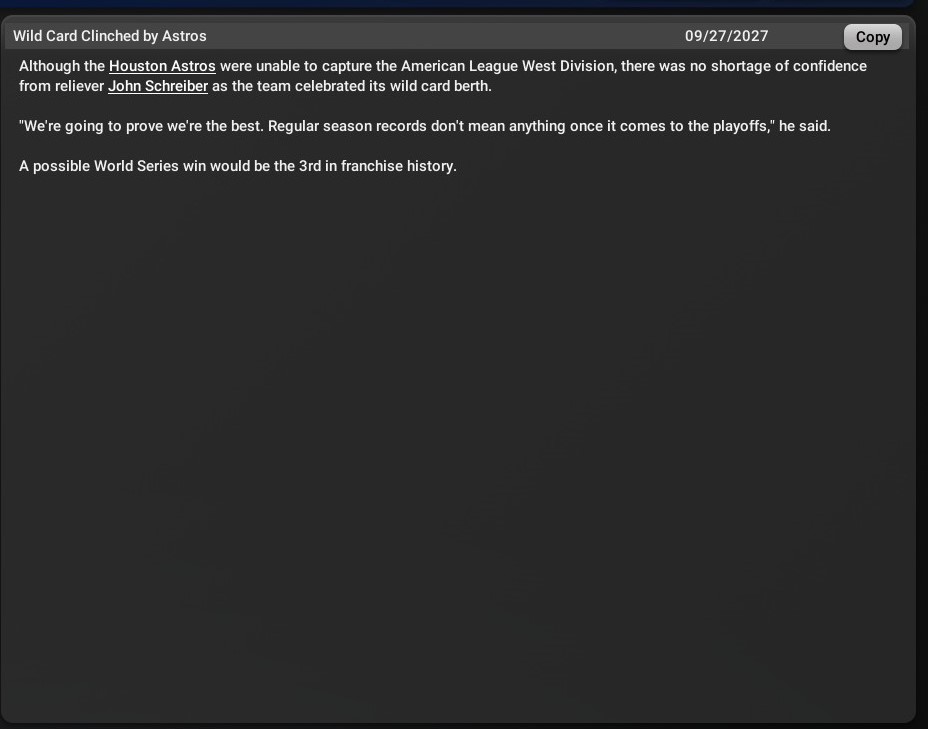
Task: Open the John Schreiber player link
Action: click(x=158, y=86)
